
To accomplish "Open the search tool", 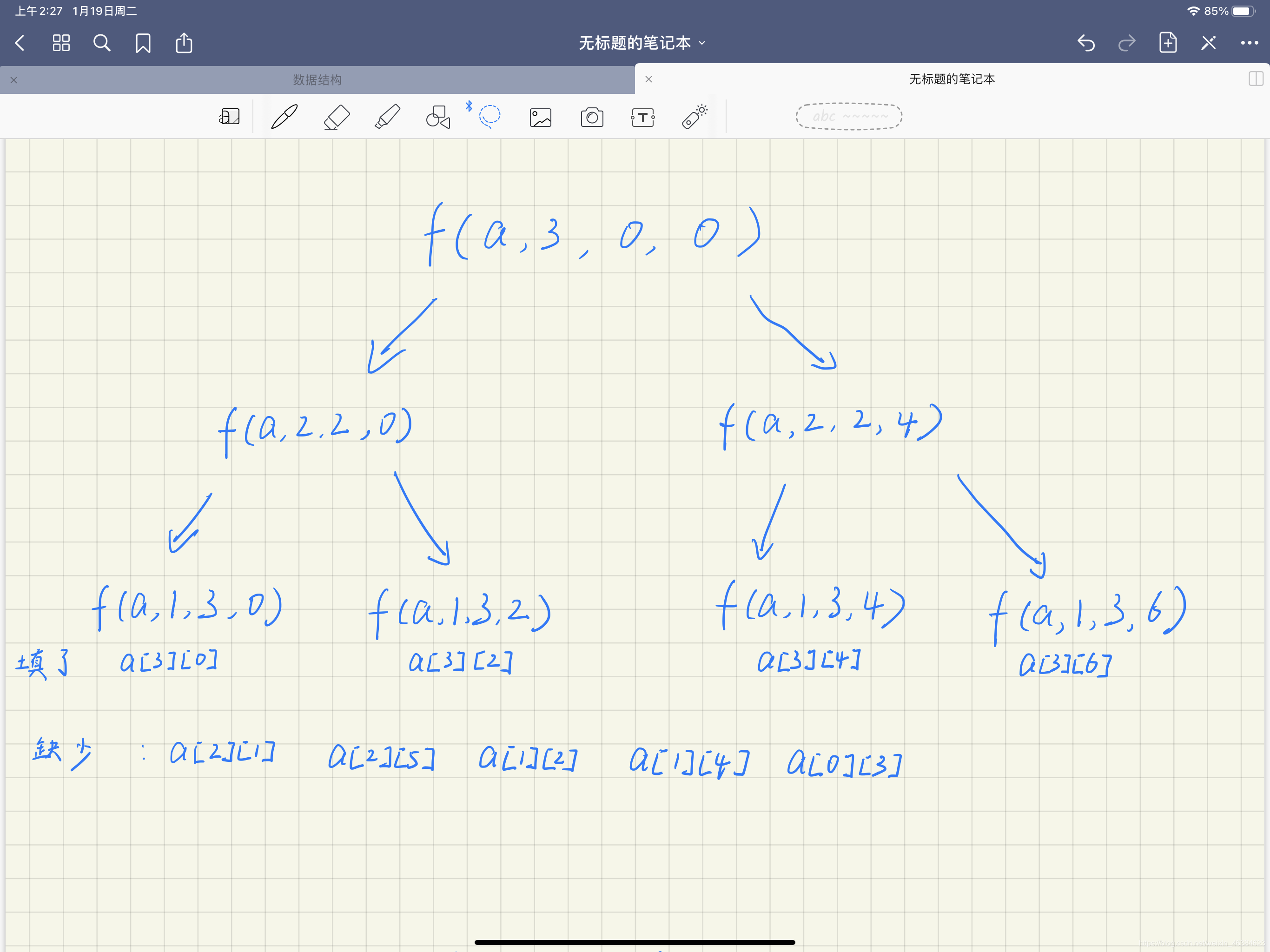I will (x=102, y=43).
